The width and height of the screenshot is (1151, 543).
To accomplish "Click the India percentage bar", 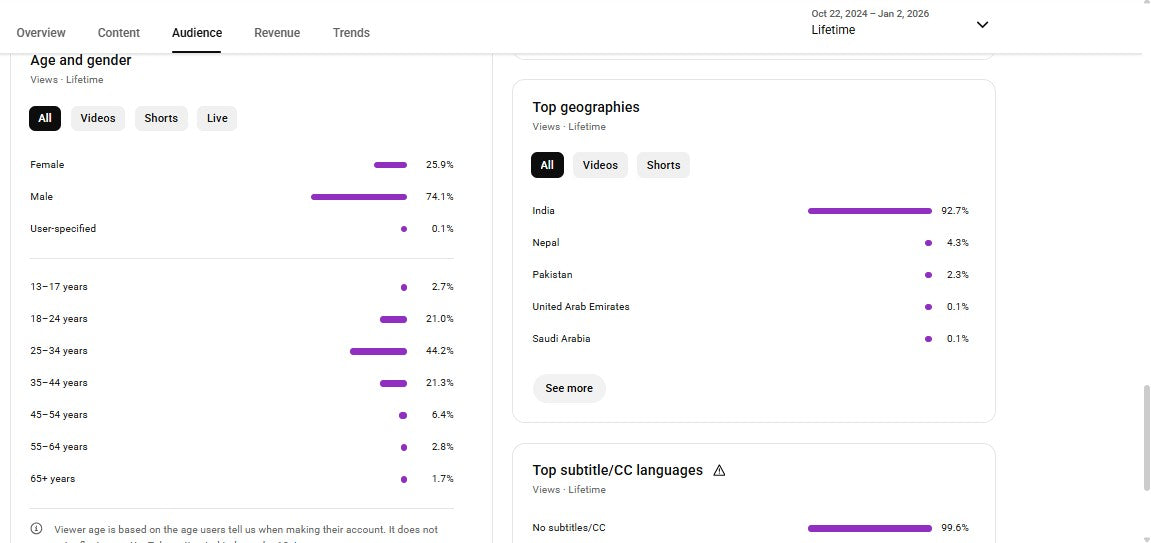I will (x=869, y=211).
